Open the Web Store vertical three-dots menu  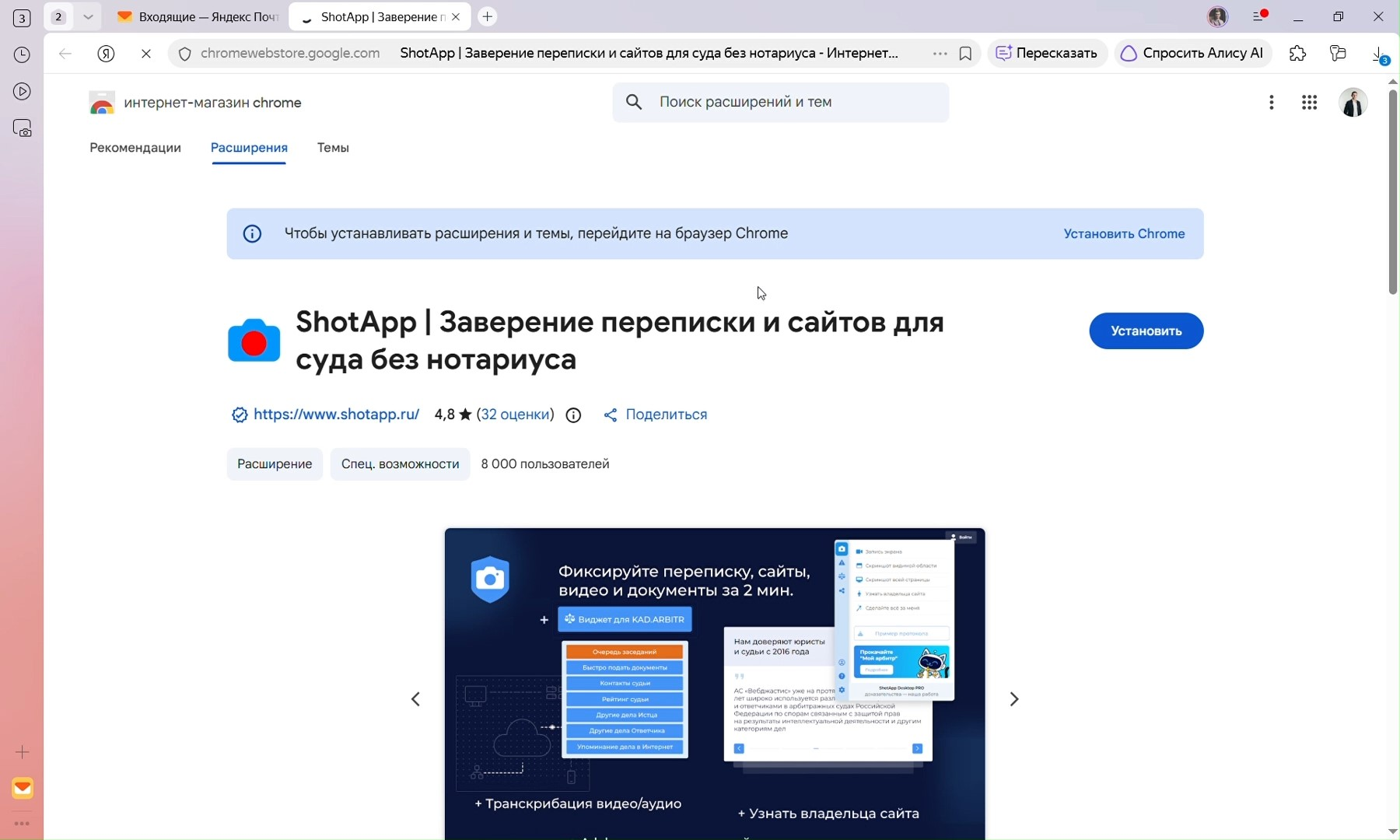1272,103
